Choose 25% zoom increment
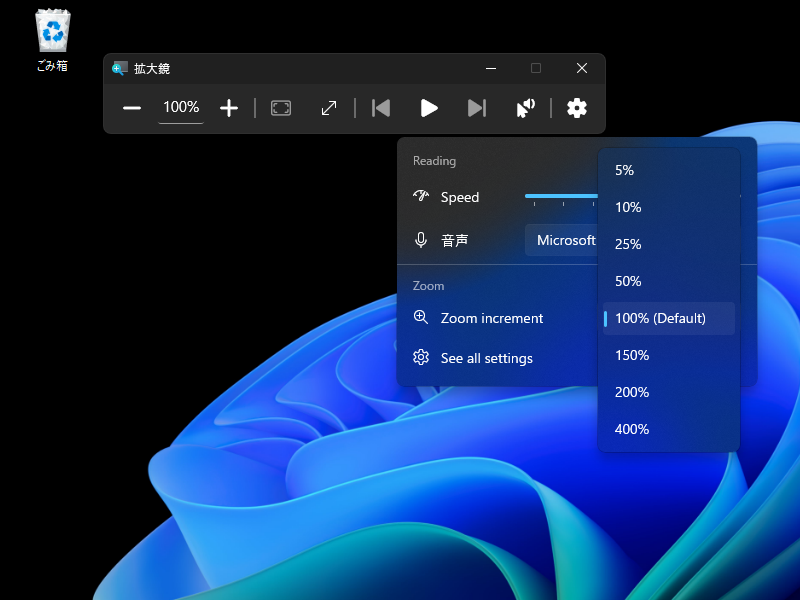Viewport: 800px width, 600px height. tap(668, 244)
